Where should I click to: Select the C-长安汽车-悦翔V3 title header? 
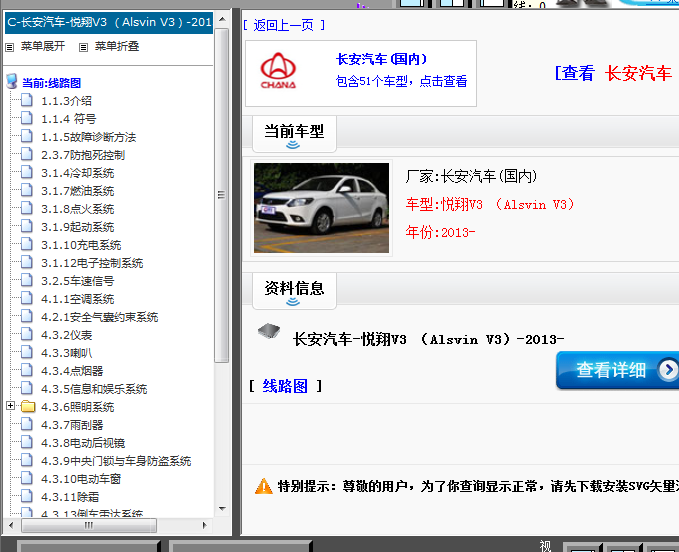109,22
